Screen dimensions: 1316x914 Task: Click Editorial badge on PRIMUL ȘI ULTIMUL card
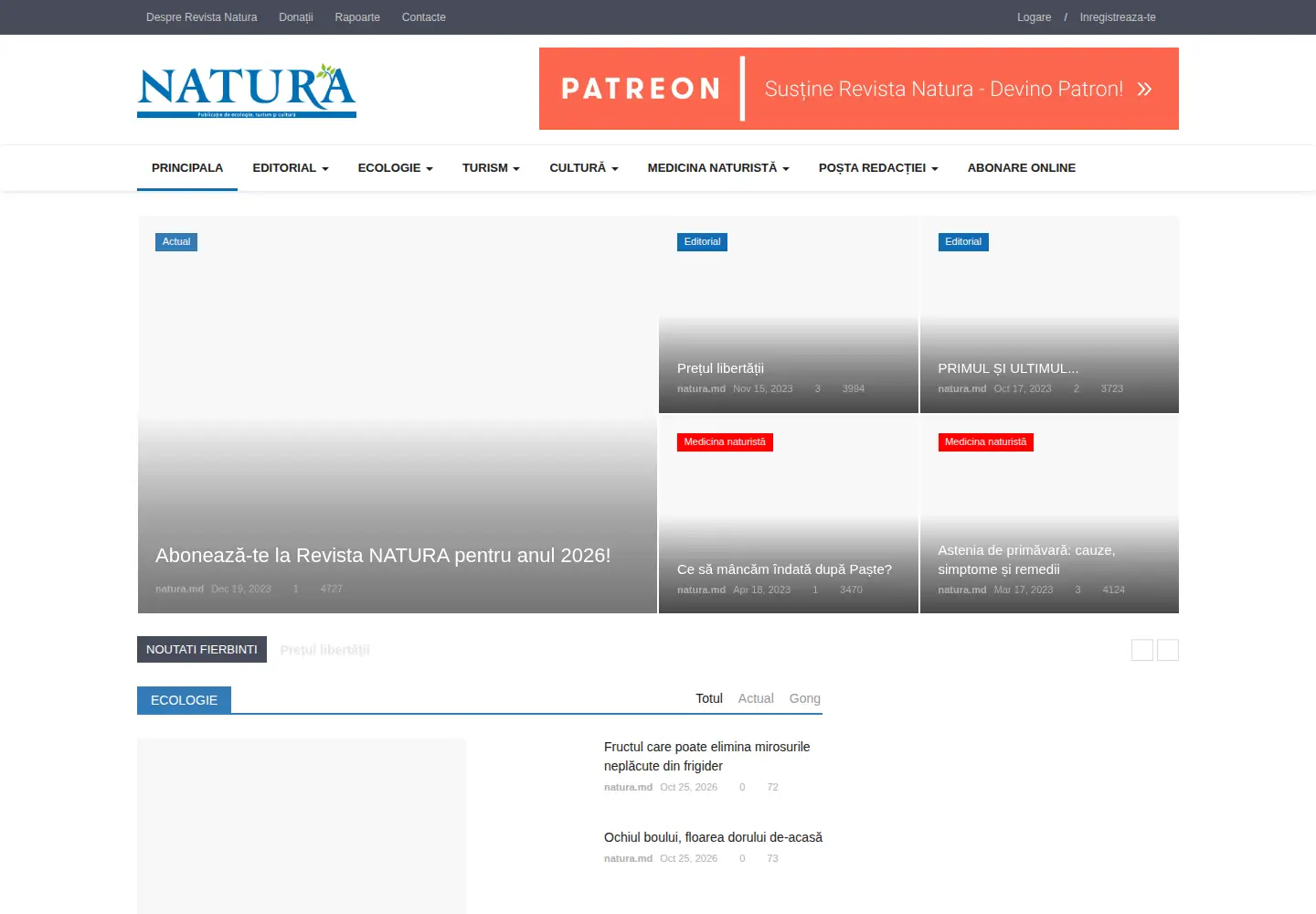point(963,242)
